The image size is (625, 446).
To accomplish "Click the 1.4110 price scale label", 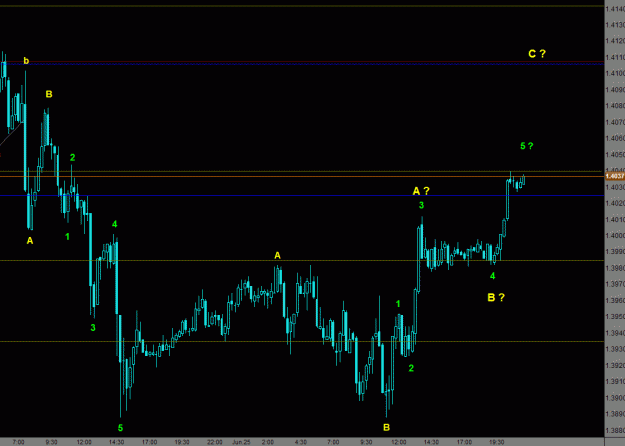I will coord(615,57).
